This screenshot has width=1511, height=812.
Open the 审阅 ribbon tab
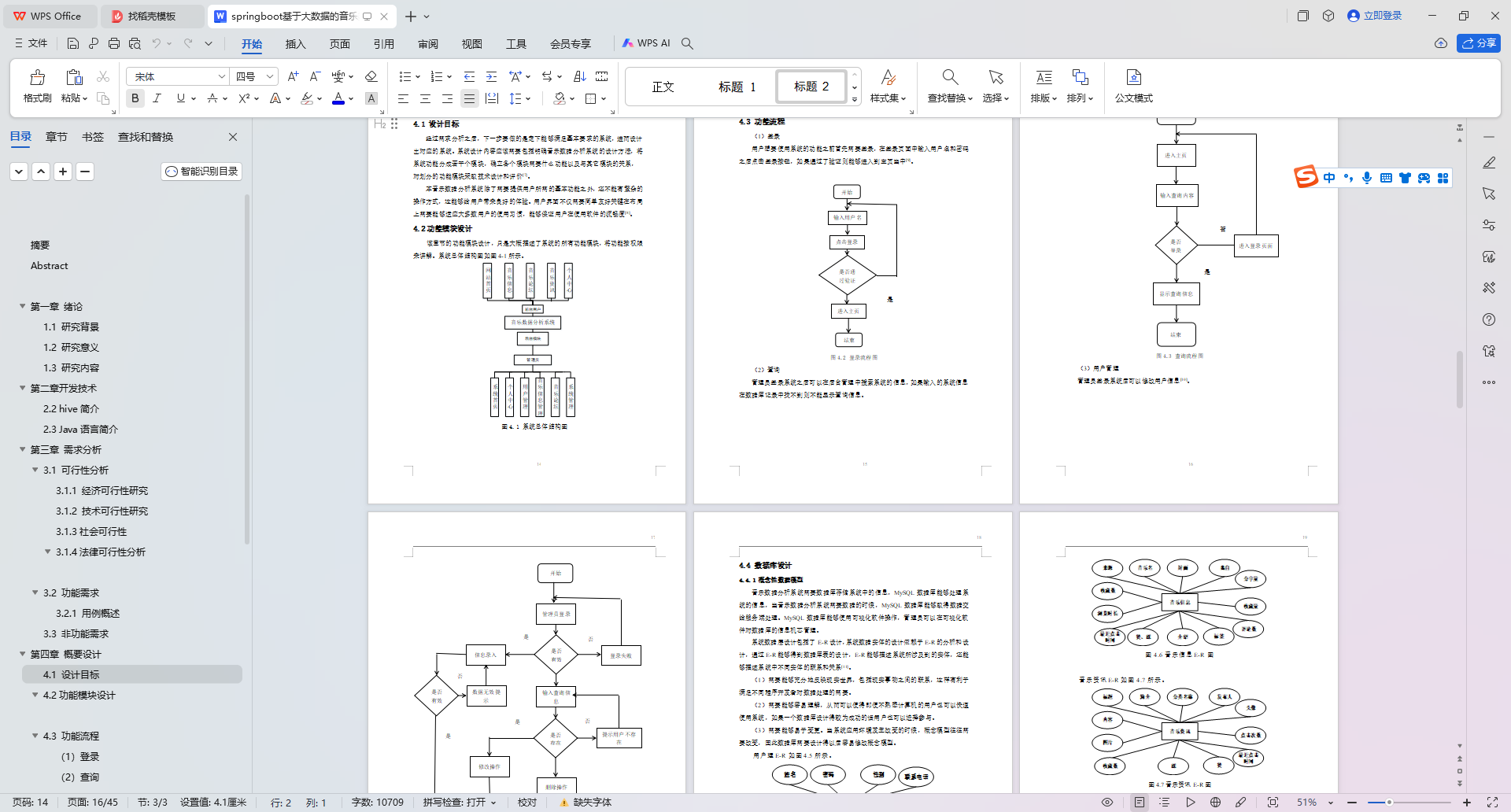[427, 43]
